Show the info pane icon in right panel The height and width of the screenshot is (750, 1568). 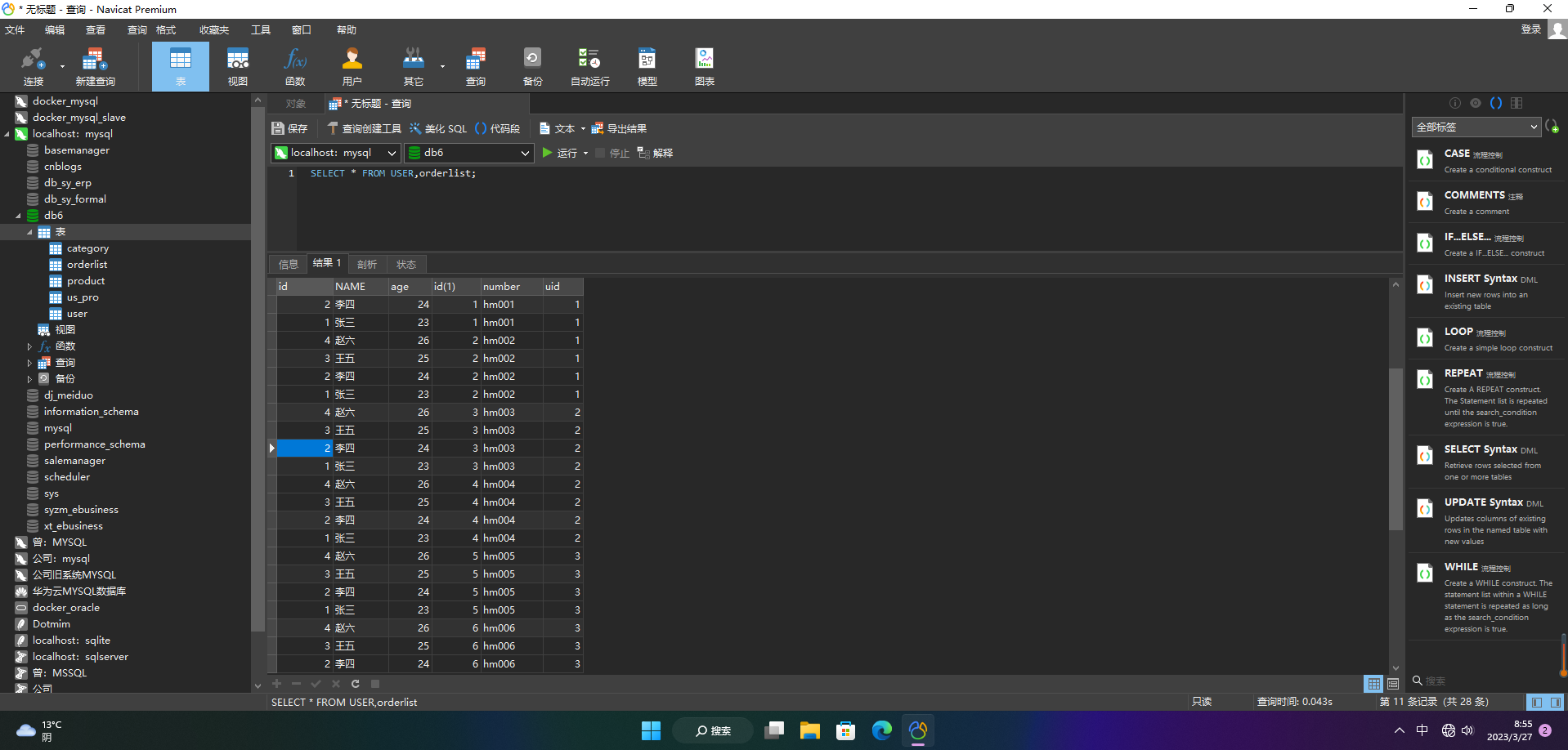(x=1455, y=103)
